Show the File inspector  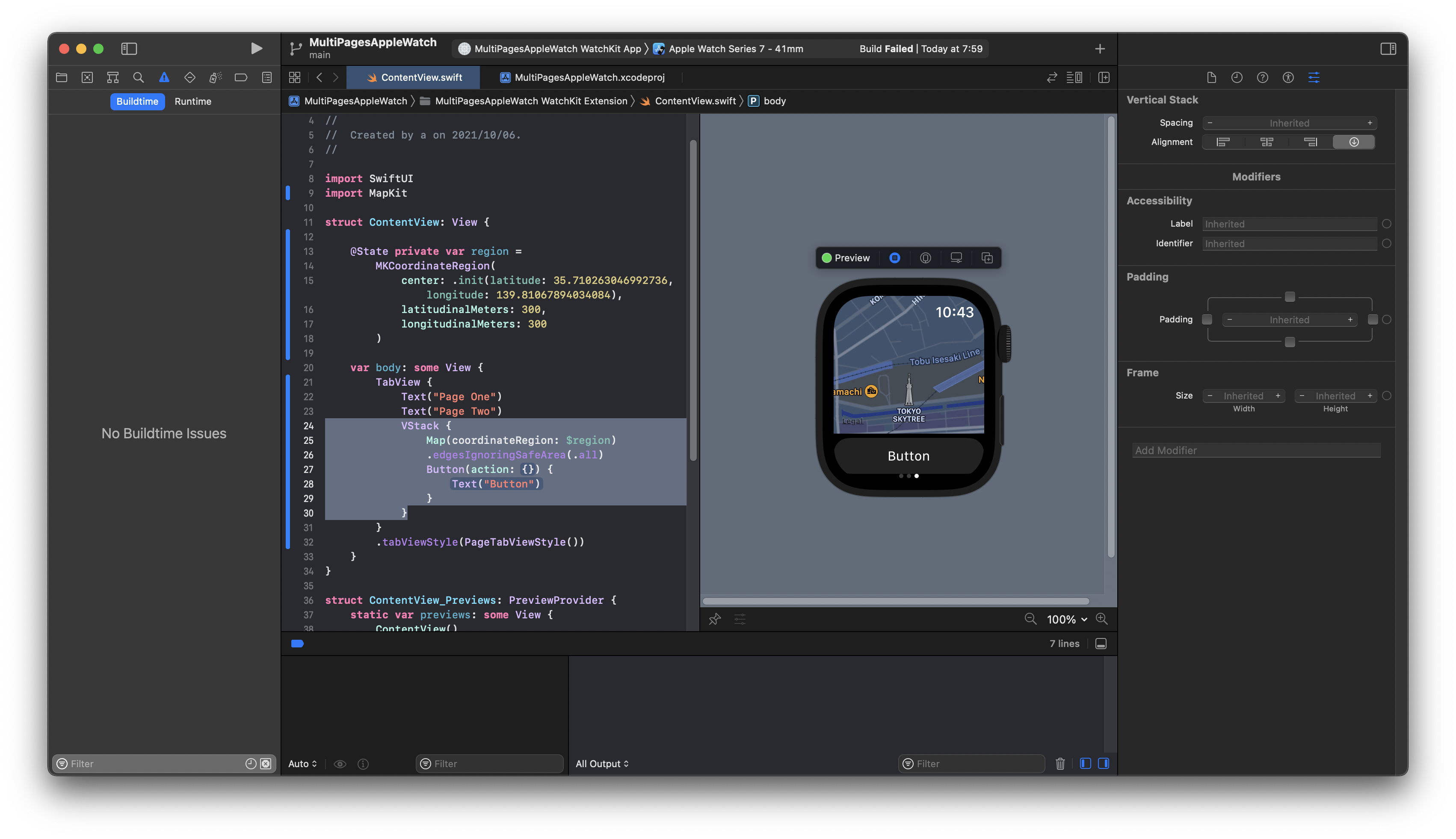(1211, 77)
